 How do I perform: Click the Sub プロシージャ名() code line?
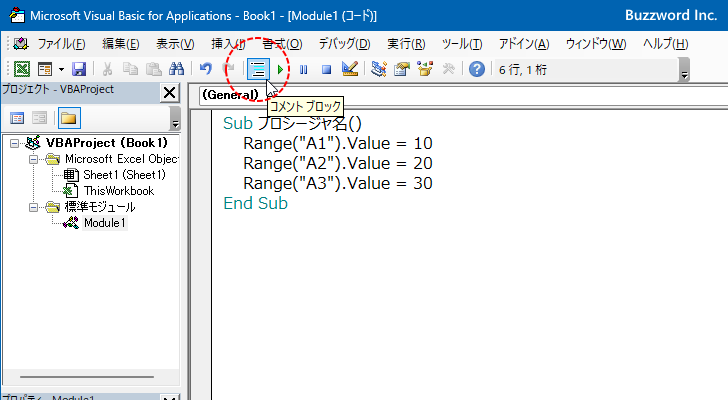(292, 123)
